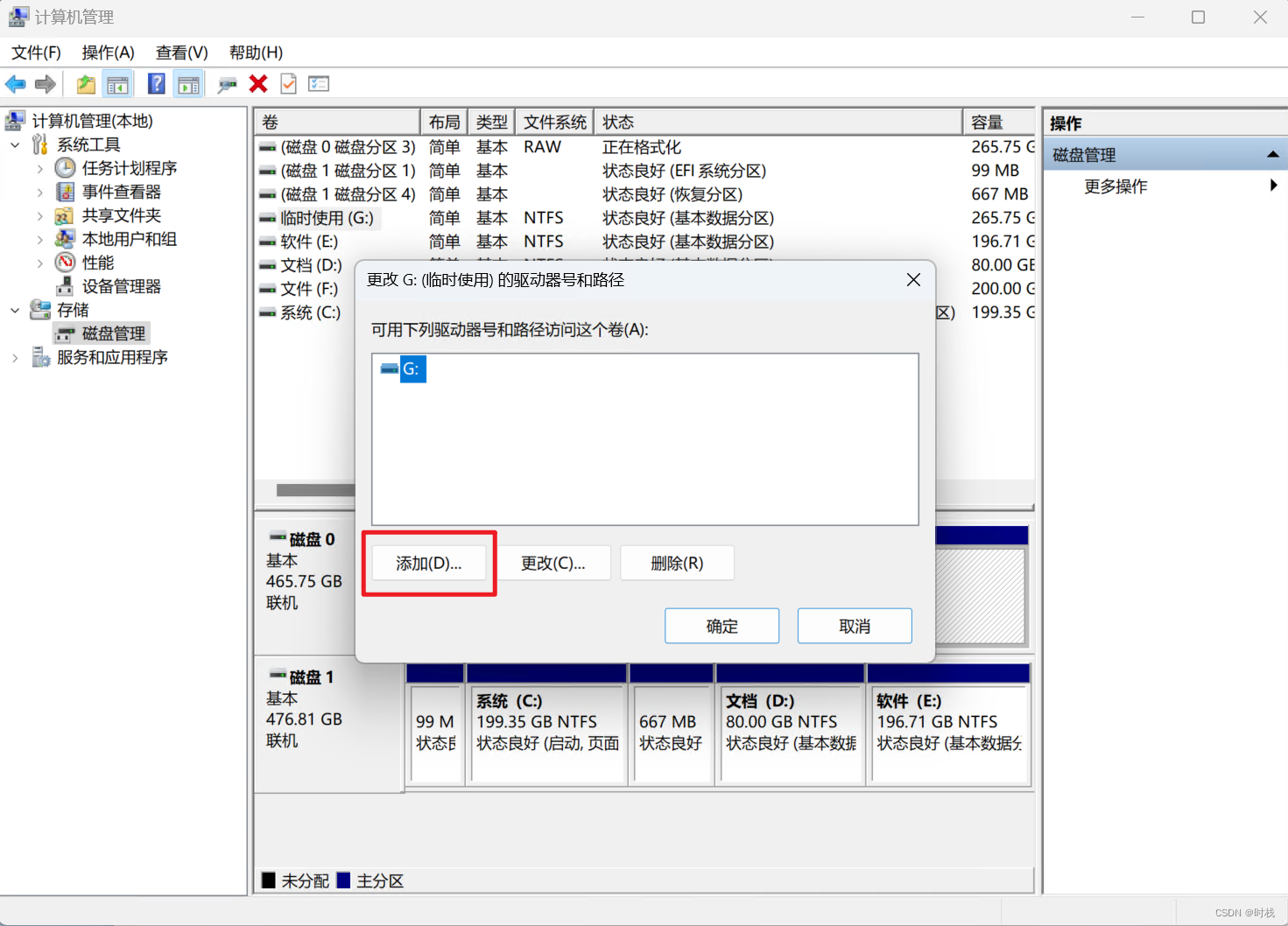Click the Disk Management tree icon
This screenshot has width=1288, height=926.
pos(66,333)
